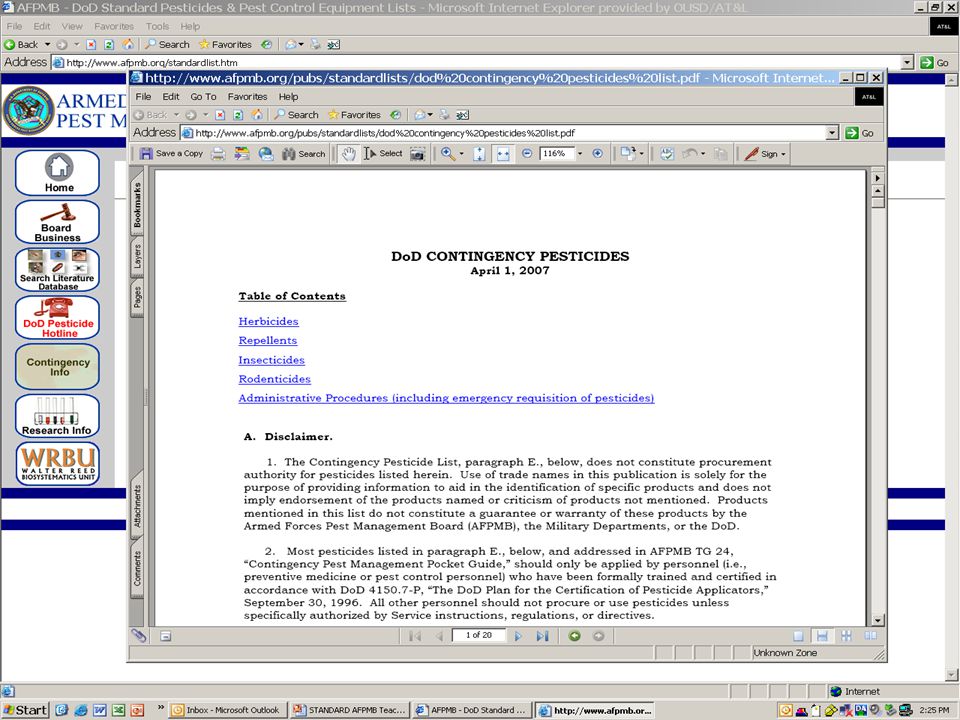Viewport: 960px width, 720px height.
Task: Choose the Snapshot camera tool
Action: [x=418, y=154]
